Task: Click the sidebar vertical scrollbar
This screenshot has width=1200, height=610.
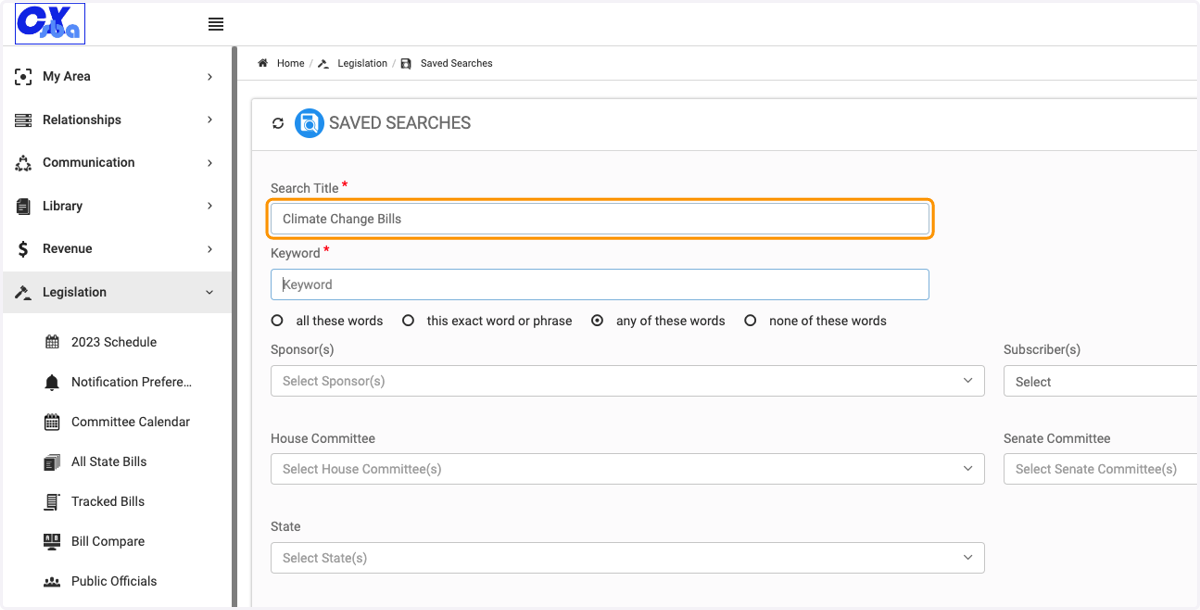Action: (x=234, y=326)
